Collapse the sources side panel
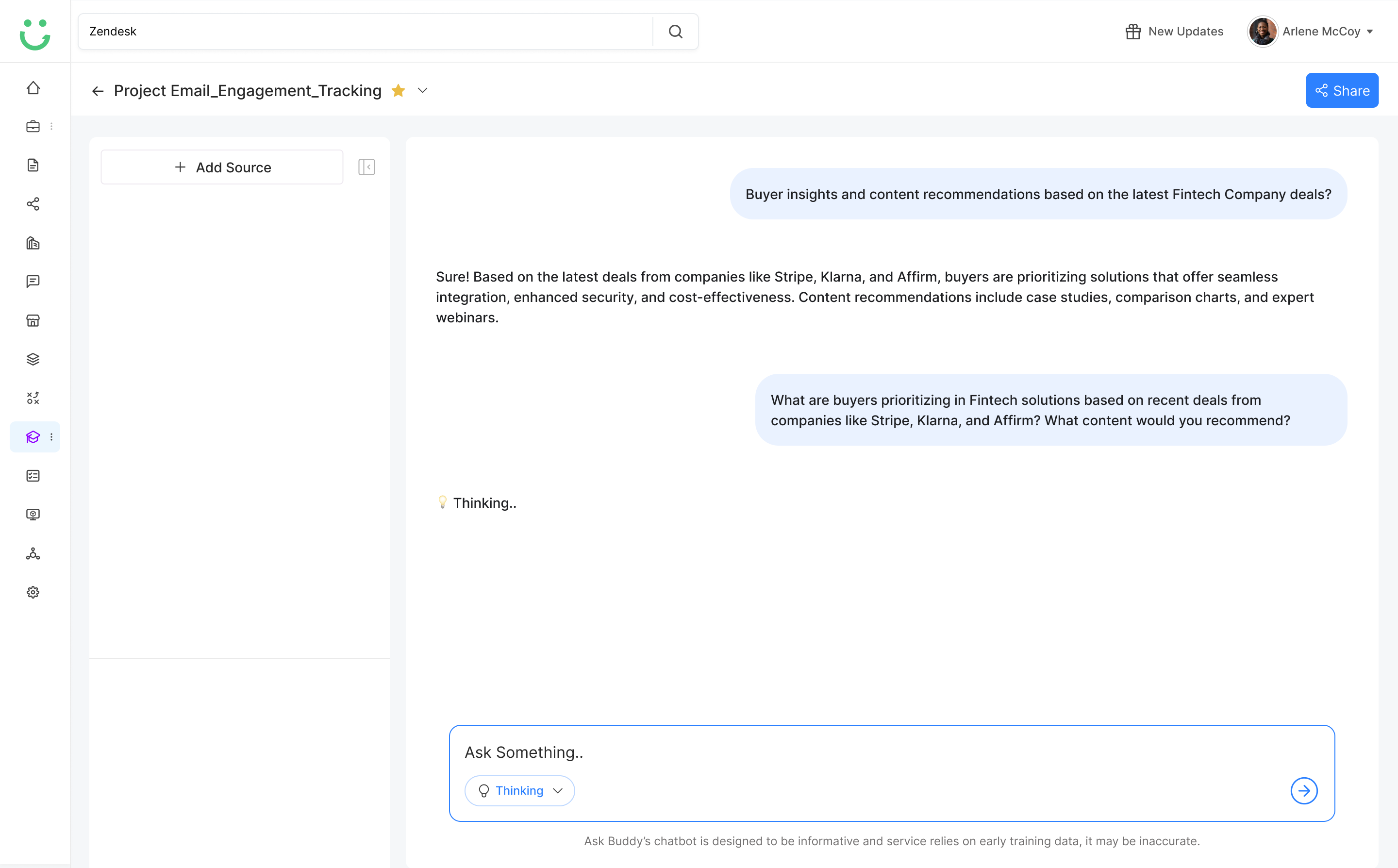The width and height of the screenshot is (1398, 868). click(366, 167)
